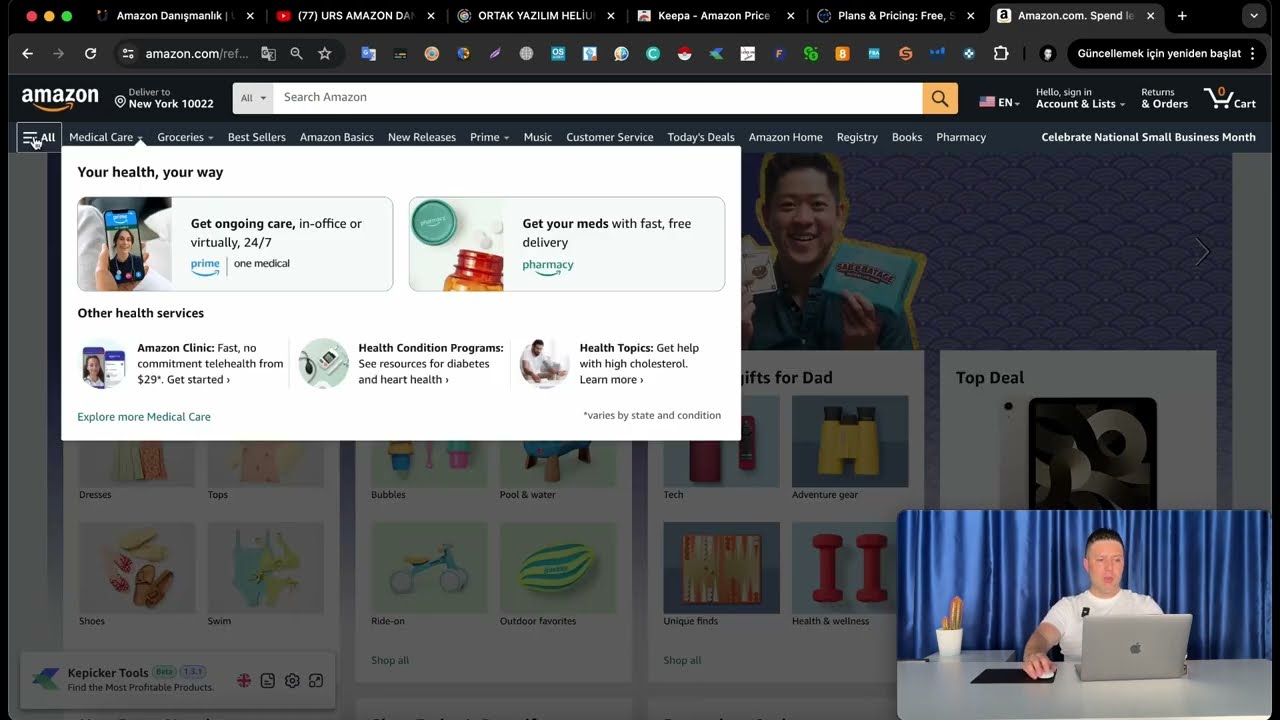Click the Amazon logo
The width and height of the screenshot is (1280, 720).
(x=60, y=98)
